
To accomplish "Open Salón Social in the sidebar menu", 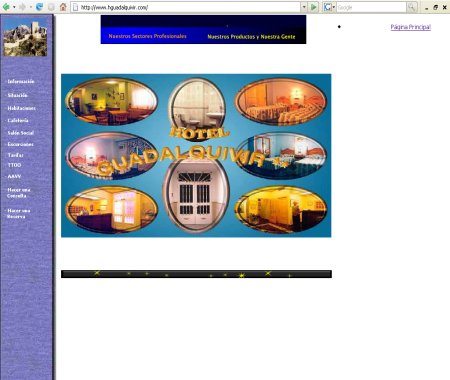I will tap(20, 133).
